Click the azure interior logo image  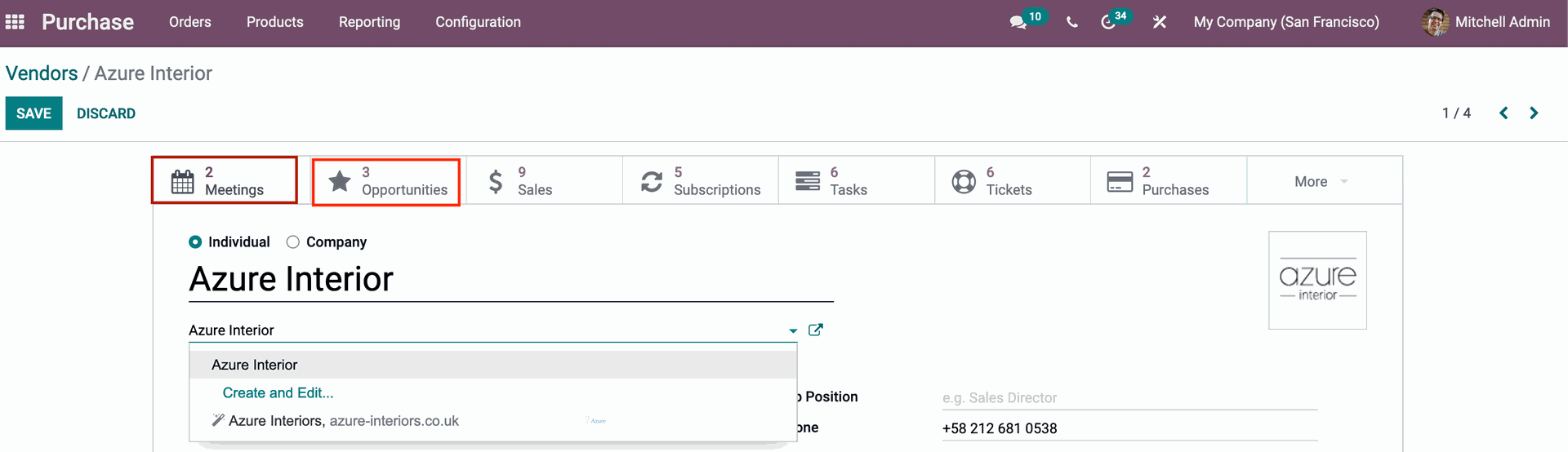click(1317, 281)
